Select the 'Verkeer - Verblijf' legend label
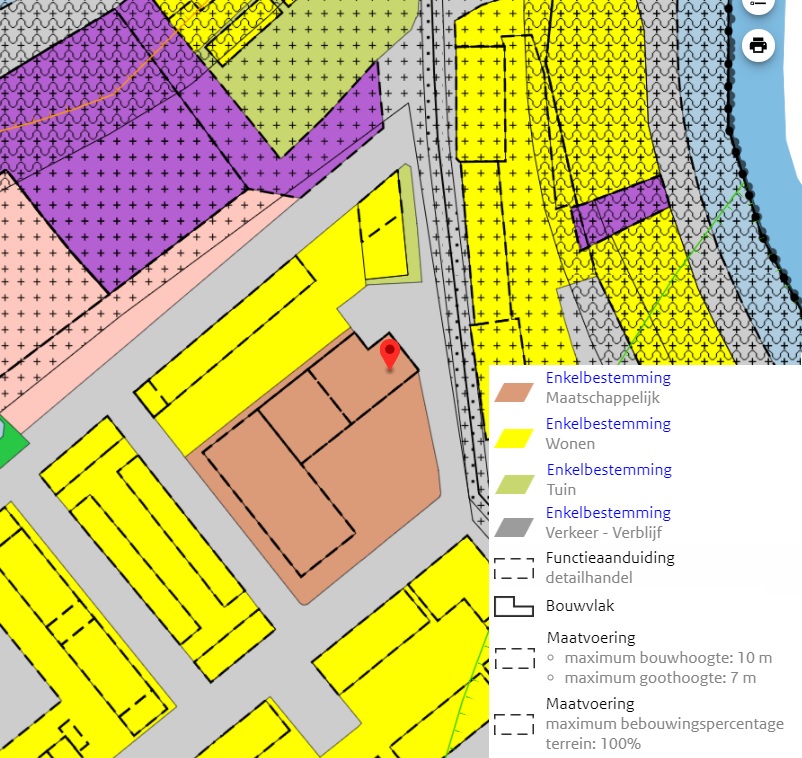802x758 pixels. pos(604,533)
